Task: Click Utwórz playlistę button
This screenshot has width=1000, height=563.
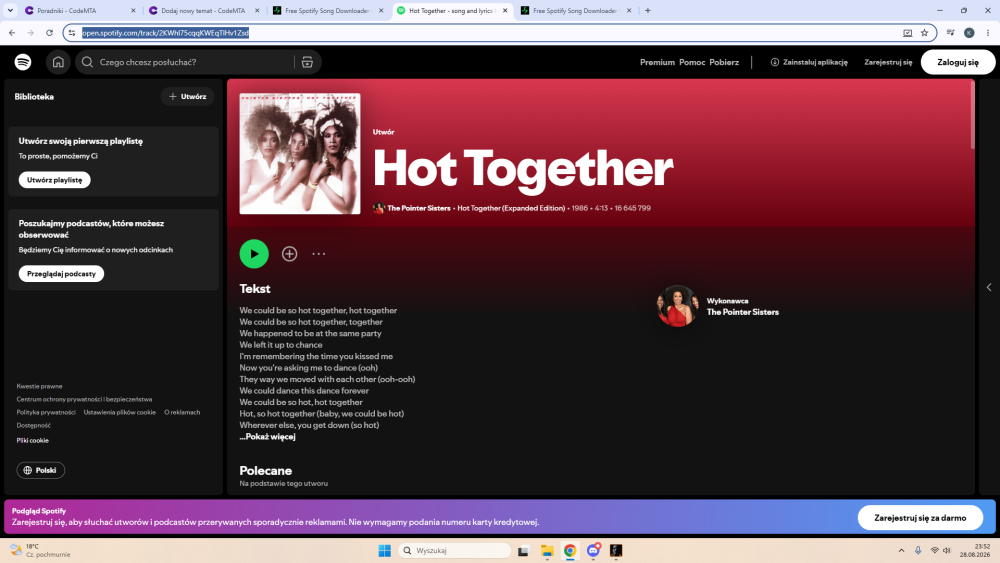Action: 54,180
